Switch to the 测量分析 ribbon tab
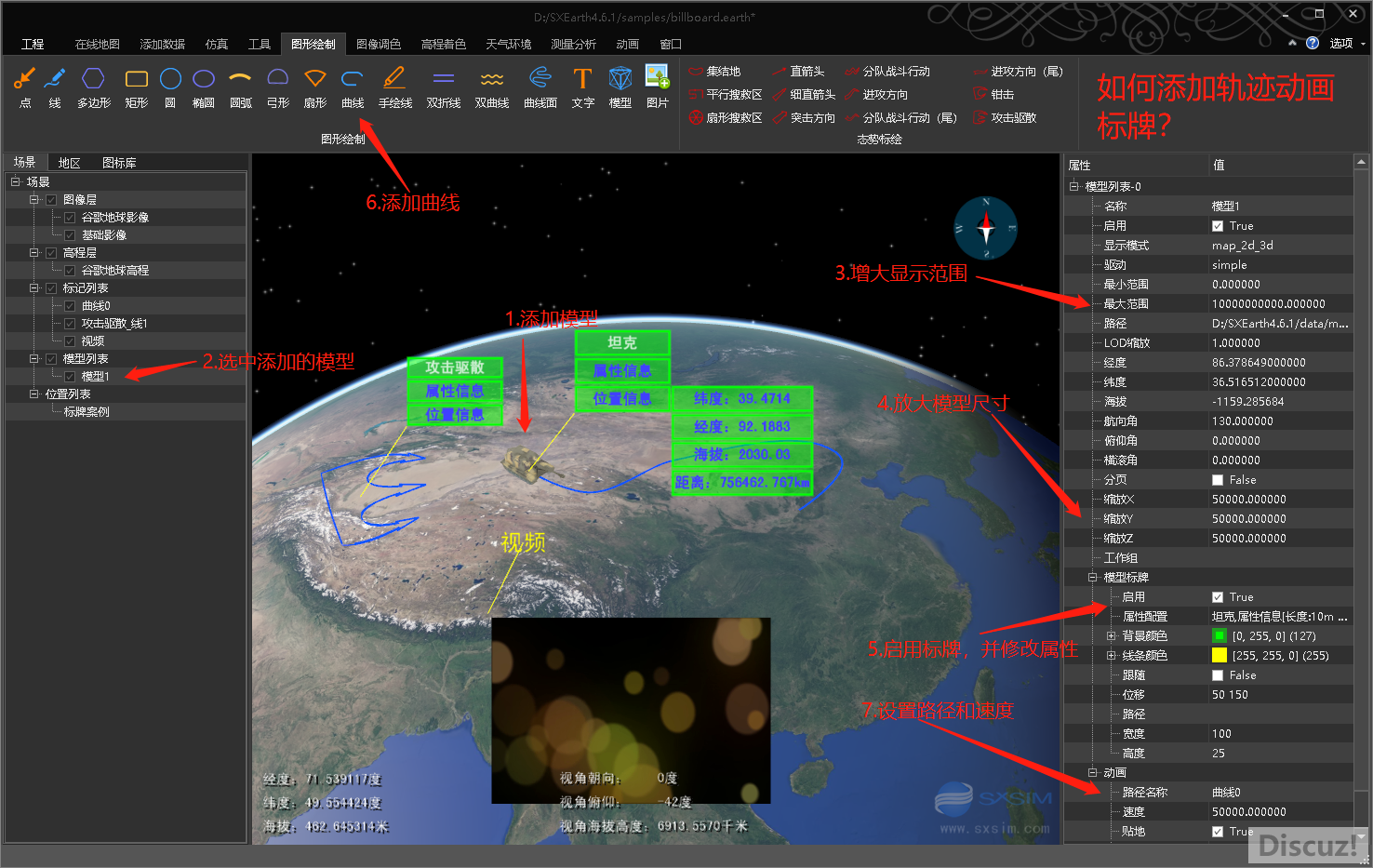 (x=573, y=44)
